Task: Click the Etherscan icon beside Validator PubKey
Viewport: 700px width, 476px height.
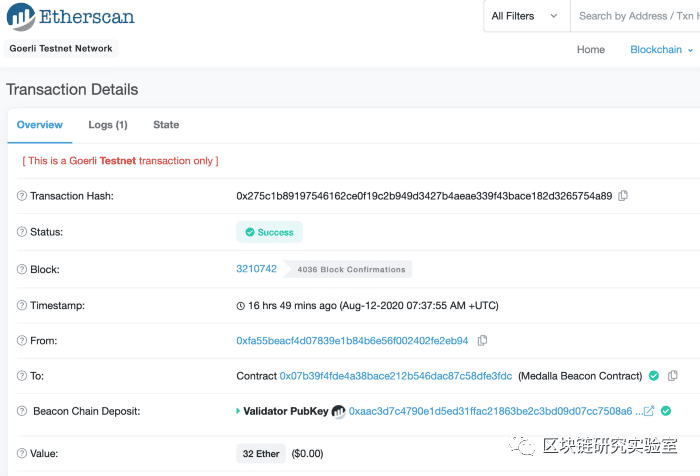Action: click(338, 411)
